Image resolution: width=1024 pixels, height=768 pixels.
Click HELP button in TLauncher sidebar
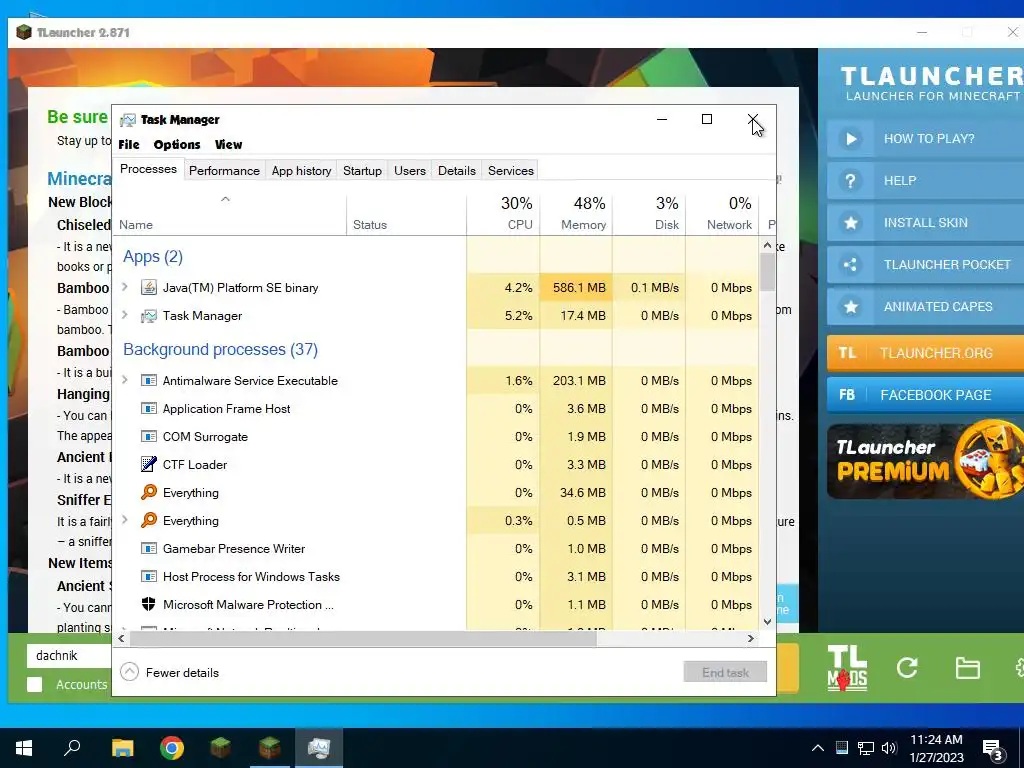pos(925,180)
